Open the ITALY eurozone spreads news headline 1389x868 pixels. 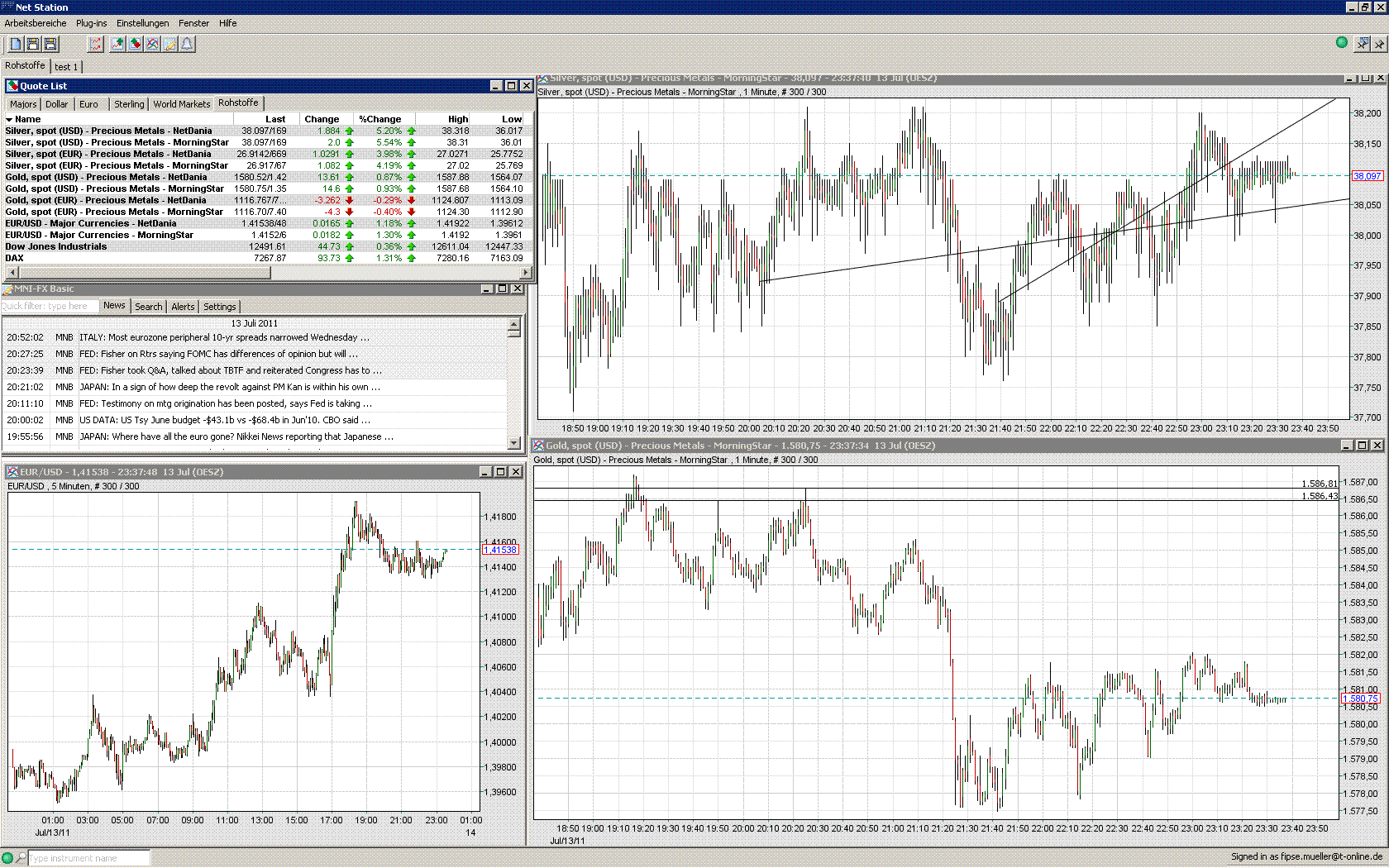tap(224, 337)
